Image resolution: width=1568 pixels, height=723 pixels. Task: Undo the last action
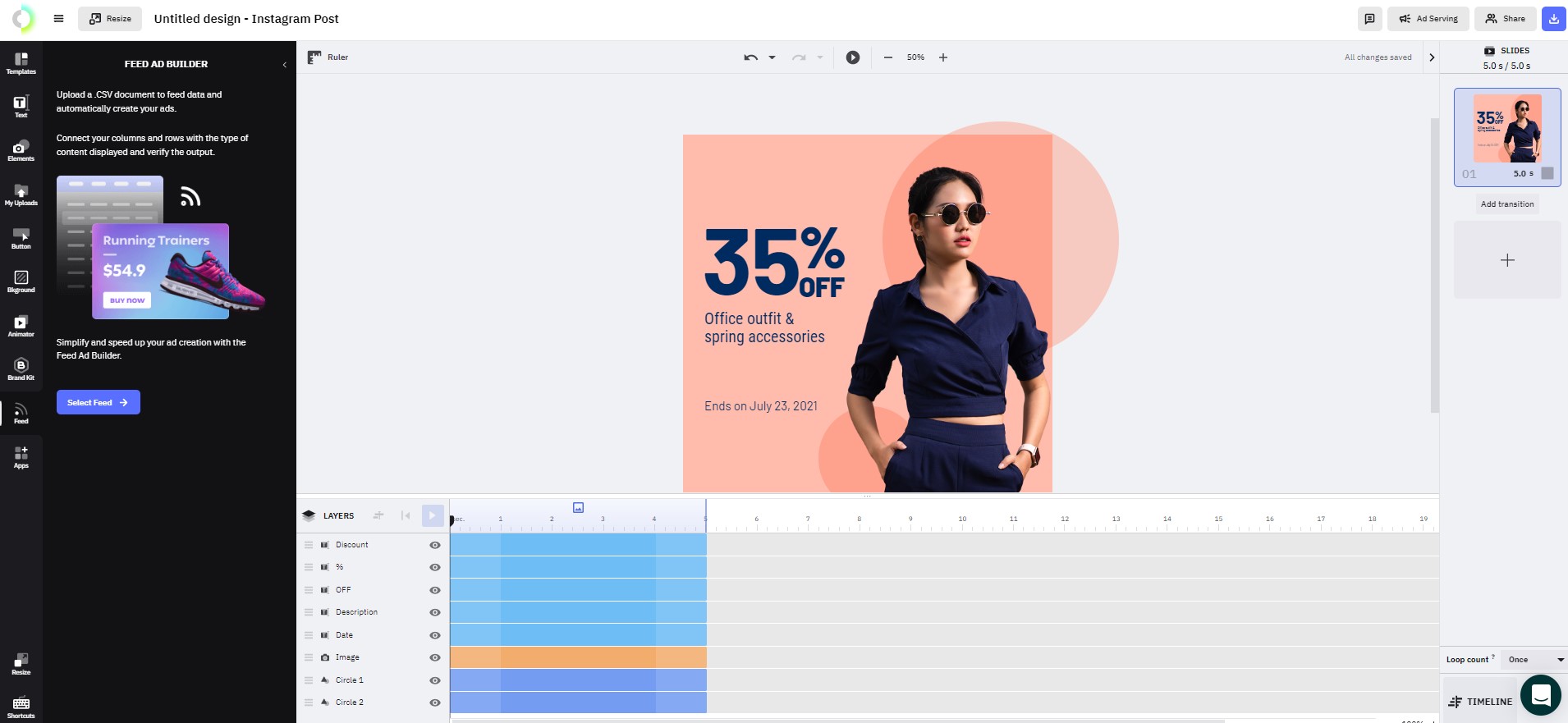[x=750, y=57]
